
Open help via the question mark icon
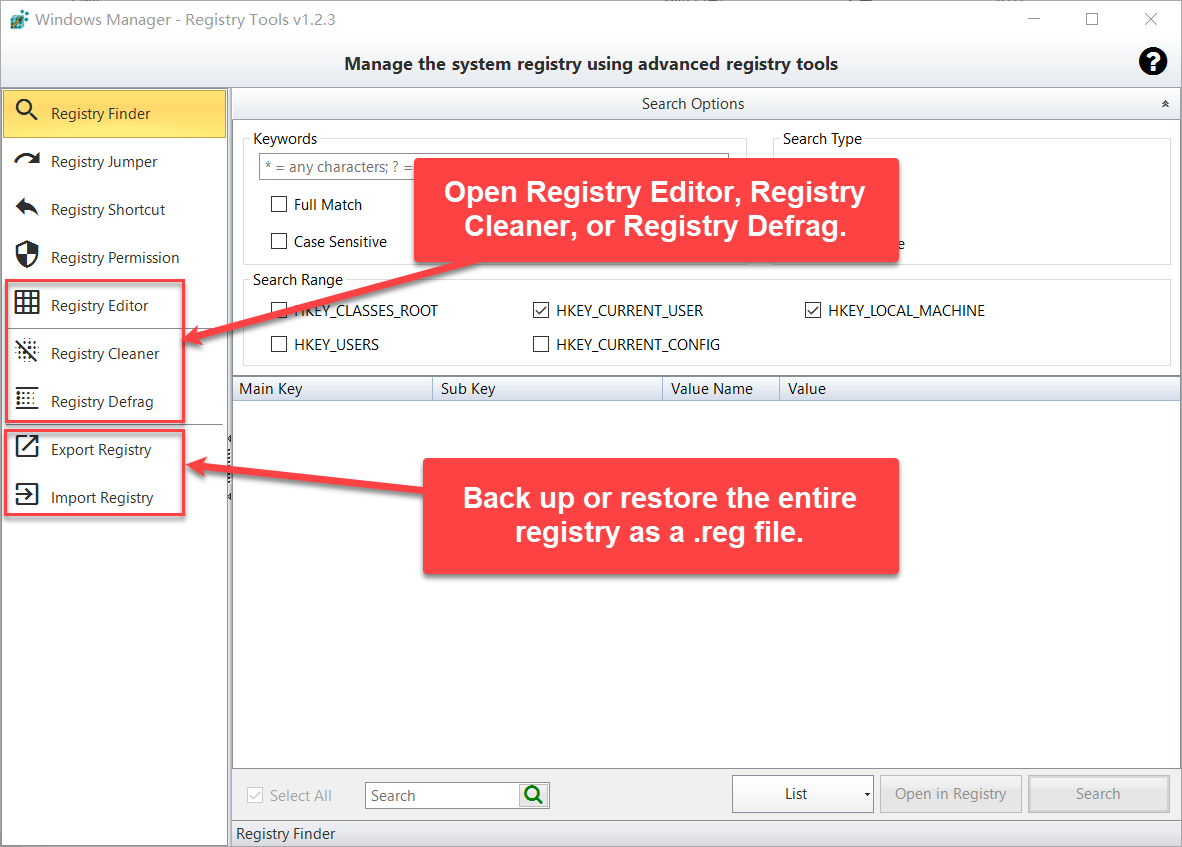1153,61
